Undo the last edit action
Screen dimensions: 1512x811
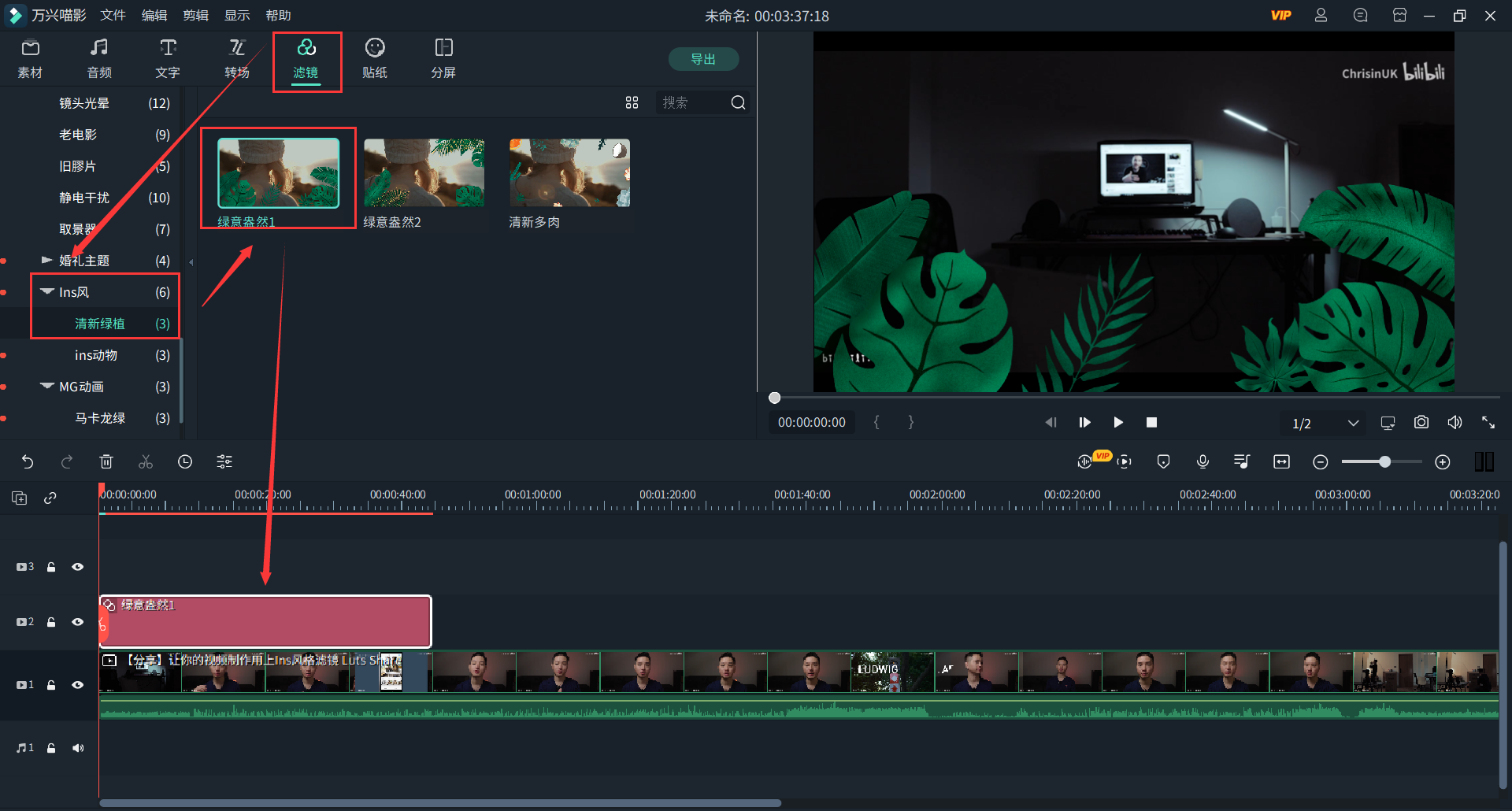click(28, 462)
